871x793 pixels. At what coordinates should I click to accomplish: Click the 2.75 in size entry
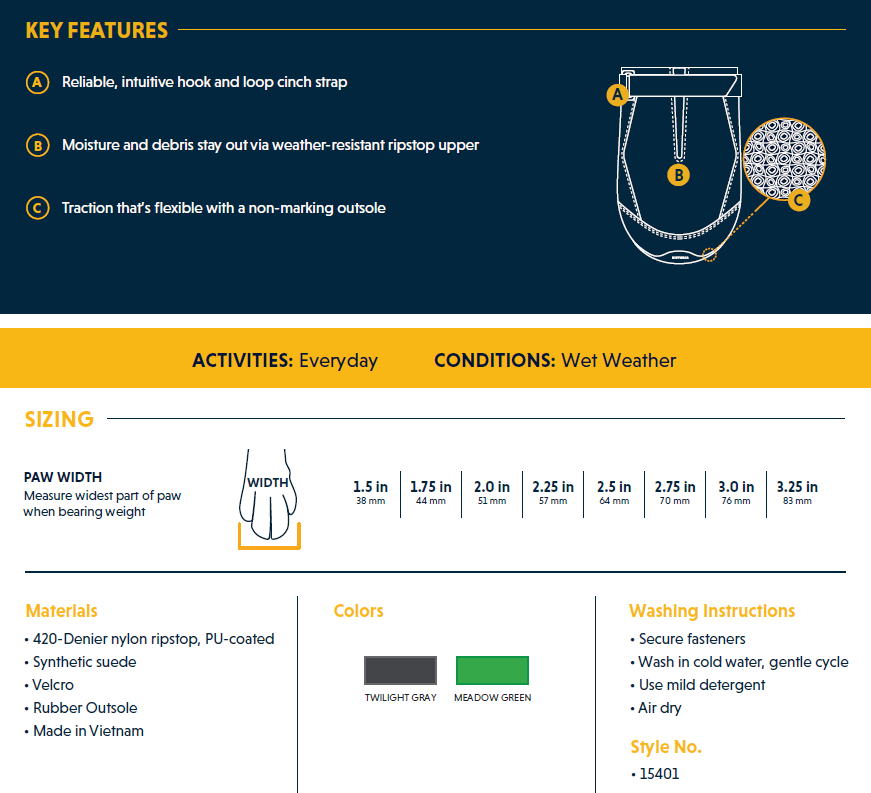point(675,493)
